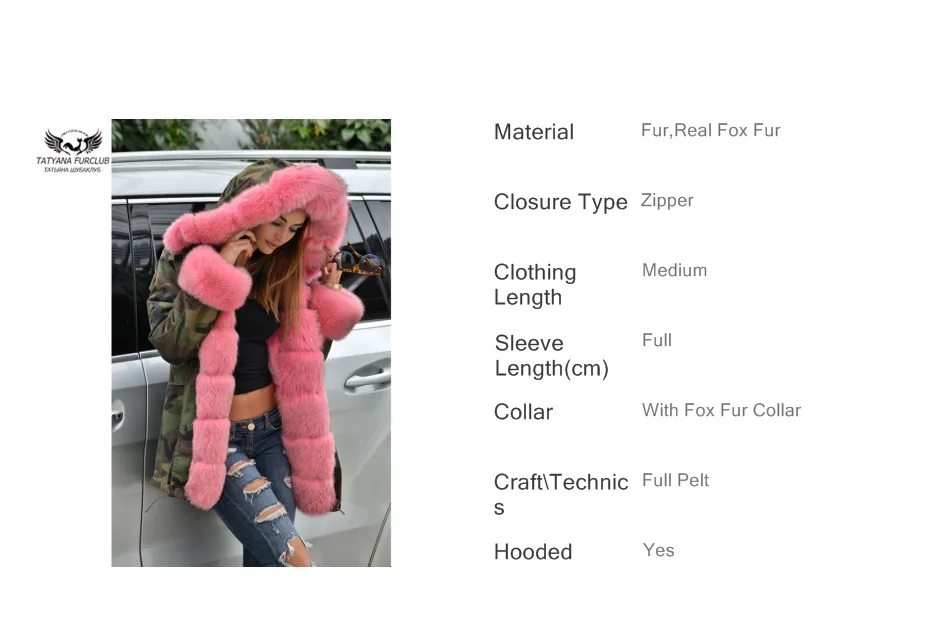
Task: Click the Closure Type label
Action: (x=560, y=202)
